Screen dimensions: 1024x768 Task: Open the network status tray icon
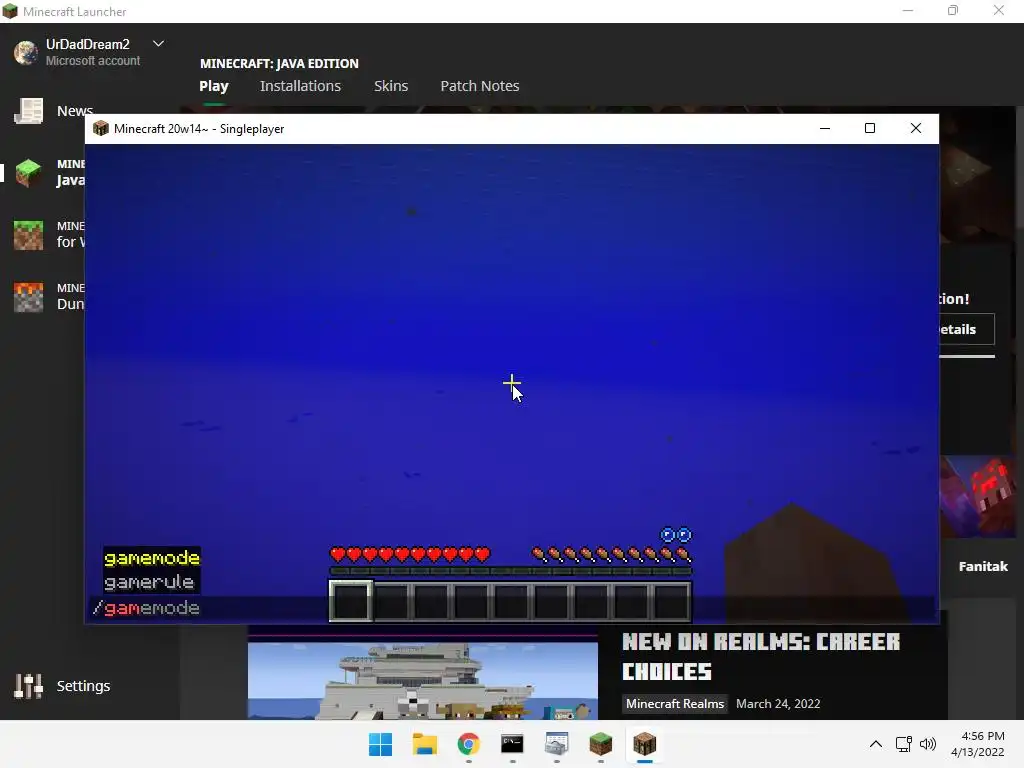click(x=904, y=744)
